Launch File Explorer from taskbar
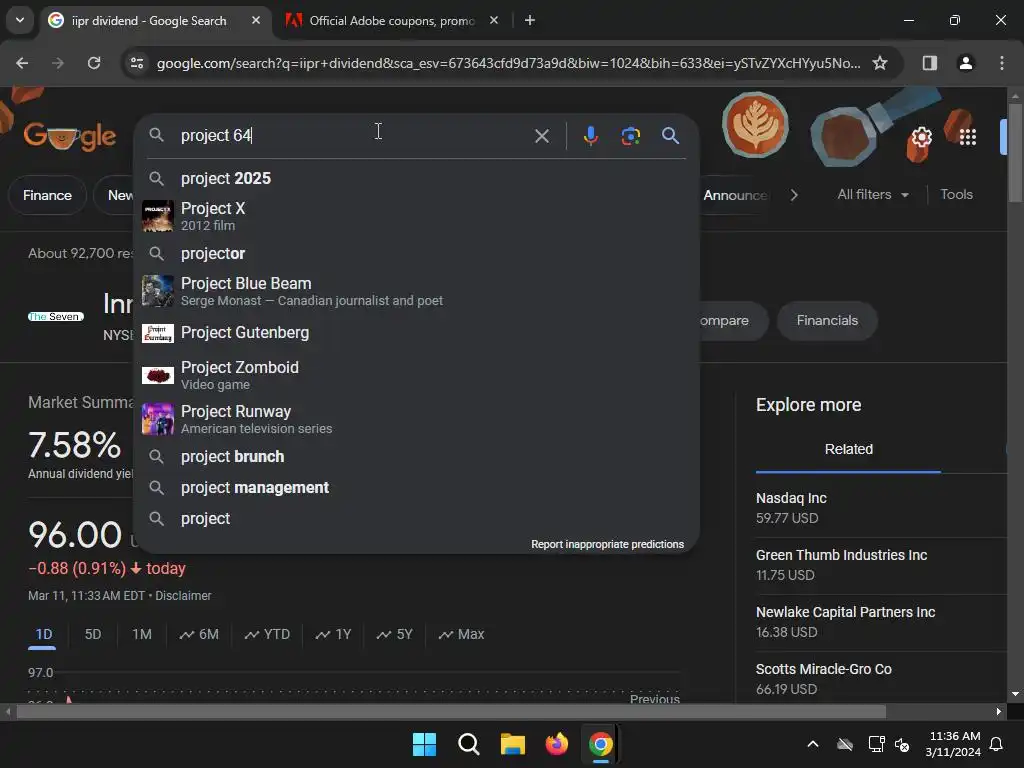The width and height of the screenshot is (1024, 768). [x=513, y=744]
